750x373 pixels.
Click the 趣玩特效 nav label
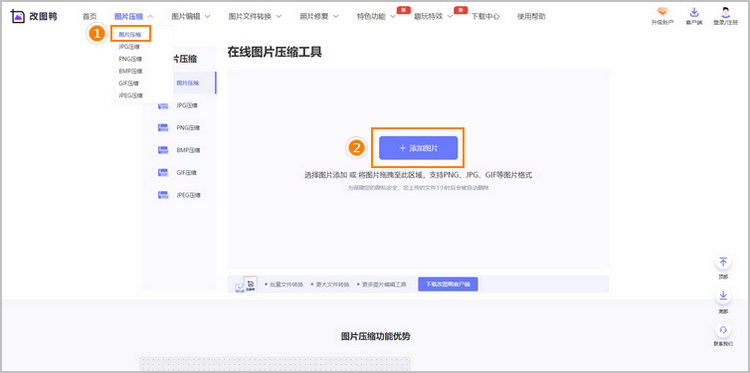click(428, 16)
